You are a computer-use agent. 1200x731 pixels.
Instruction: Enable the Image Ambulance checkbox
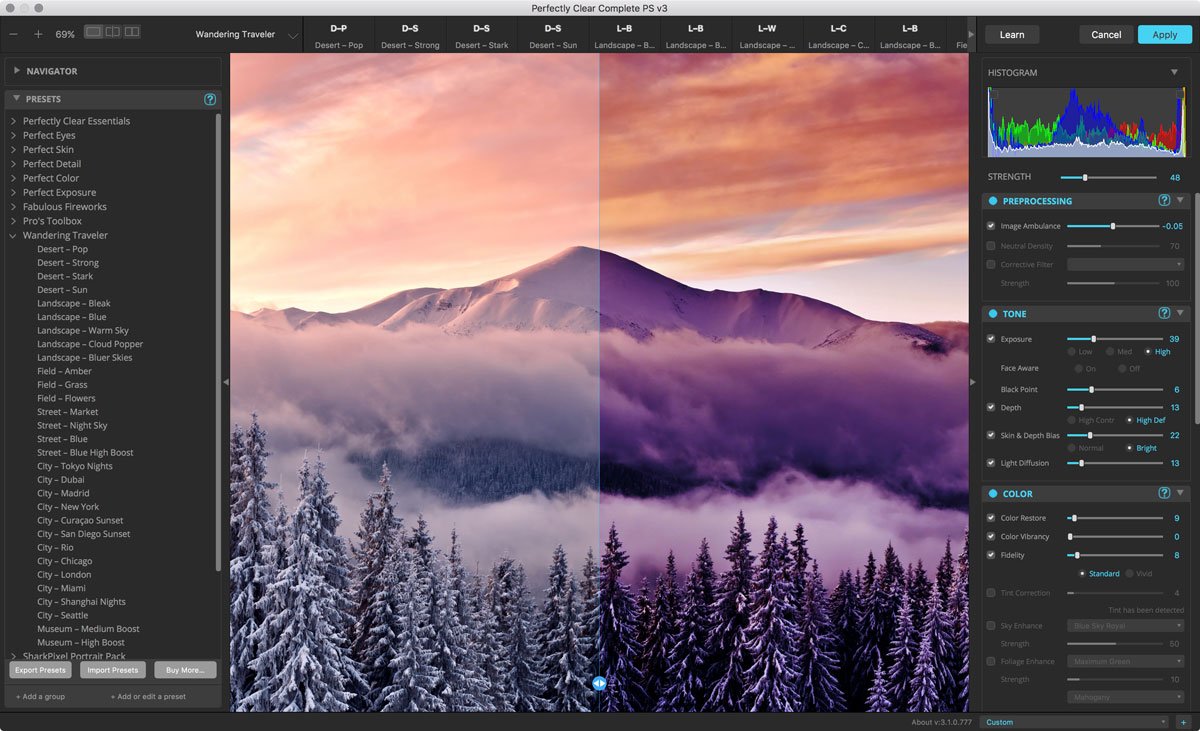(991, 226)
